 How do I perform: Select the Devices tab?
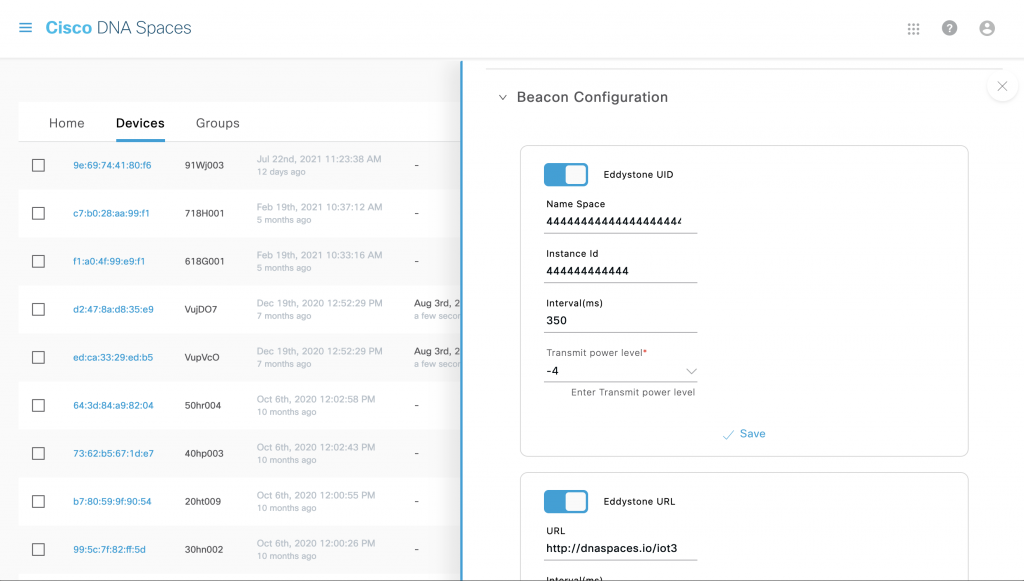139,123
